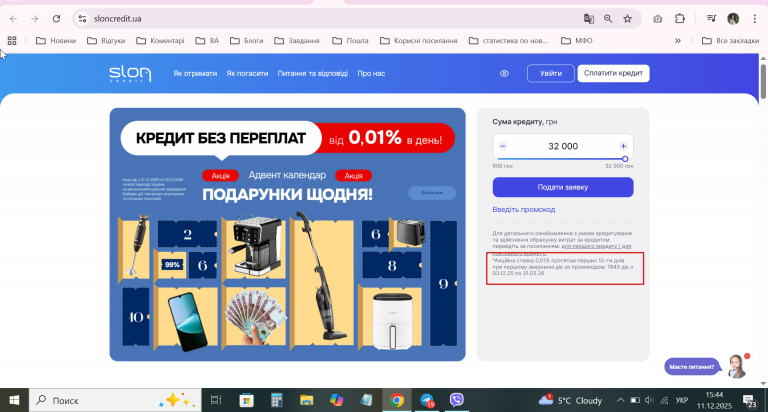The image size is (768, 412).
Task: Increase loan amount with plus button
Action: pos(623,146)
